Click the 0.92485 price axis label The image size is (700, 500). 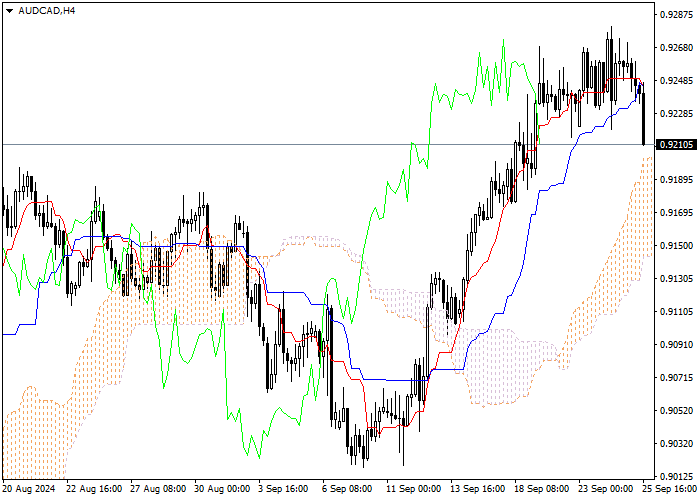click(x=677, y=81)
